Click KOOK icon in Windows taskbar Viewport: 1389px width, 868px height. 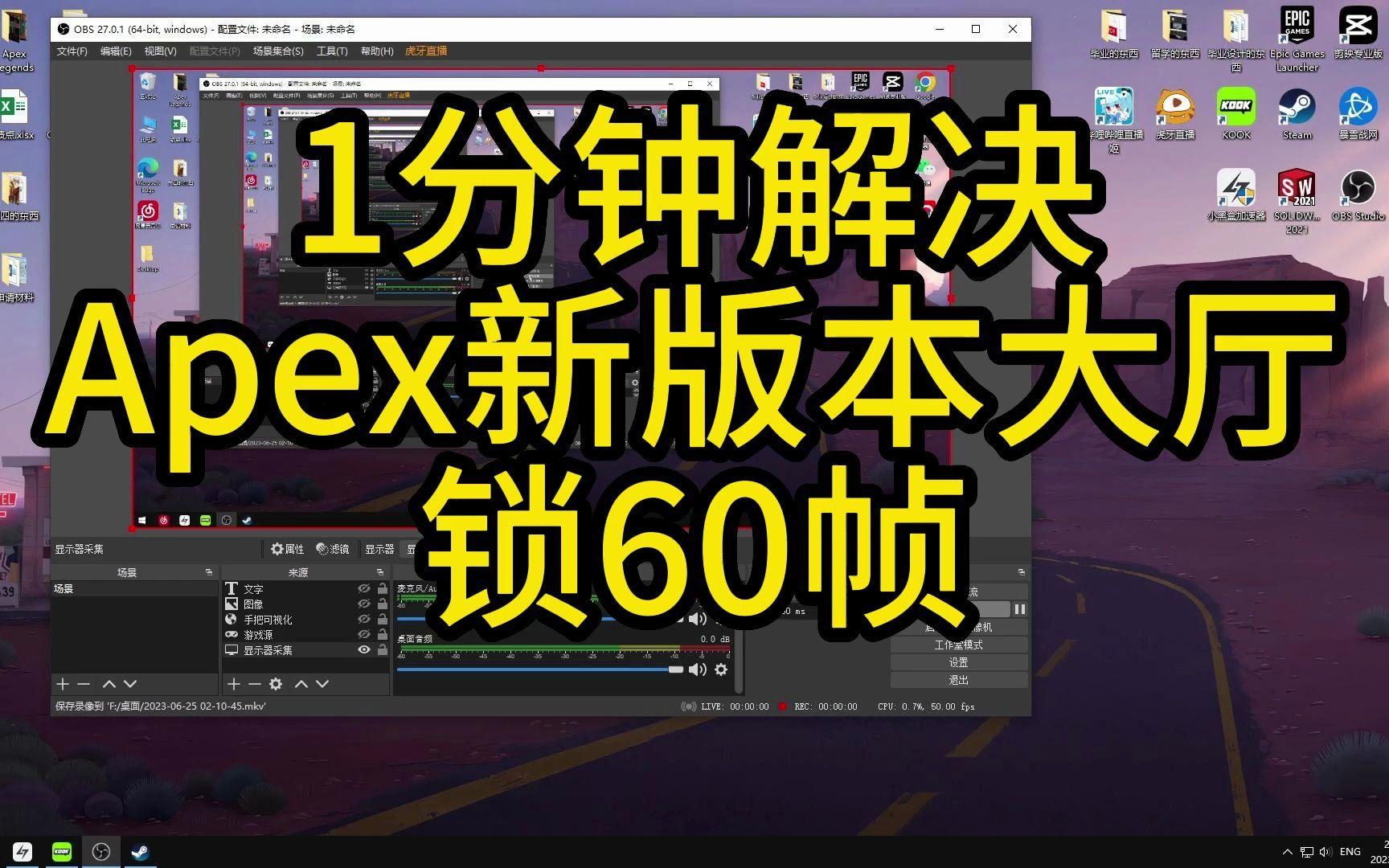[62, 852]
